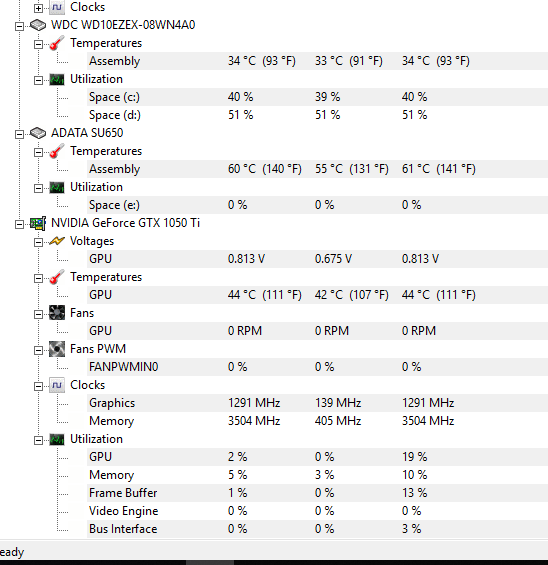Collapse the NVIDIA GeForce GTX 1050 Ti node

point(19,224)
